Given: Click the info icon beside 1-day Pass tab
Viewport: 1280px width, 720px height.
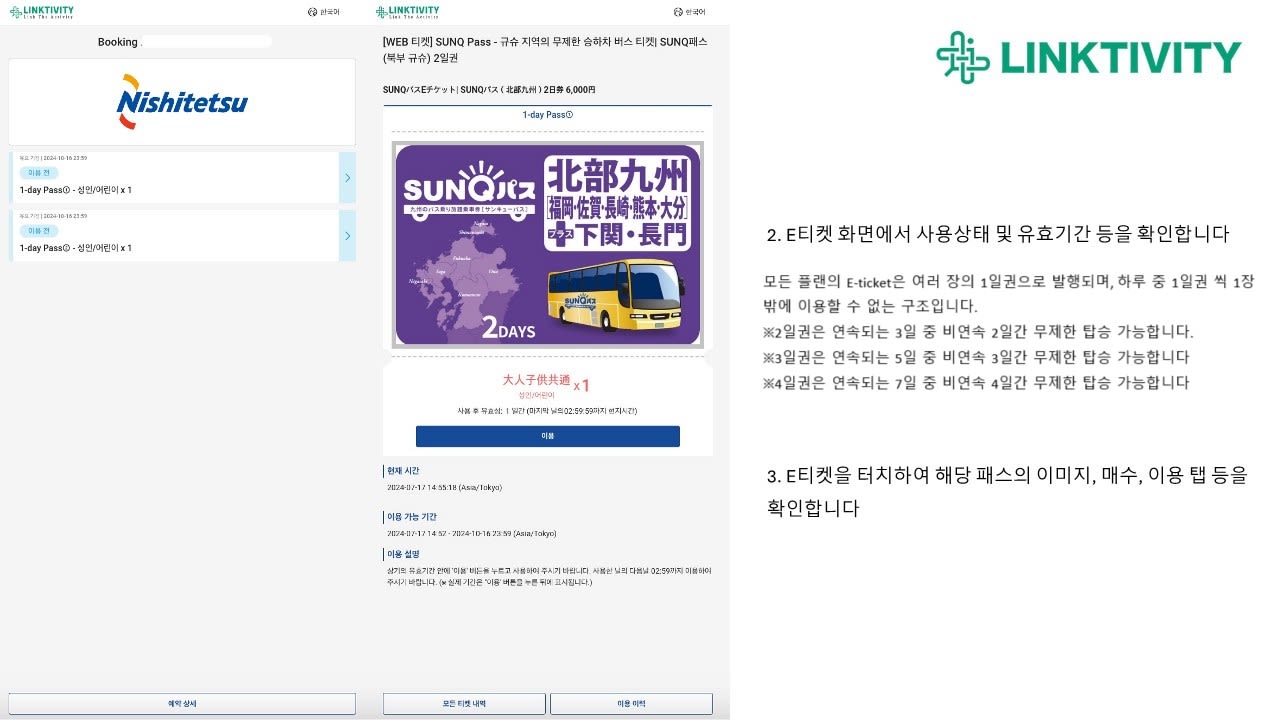Looking at the screenshot, I should 570,115.
